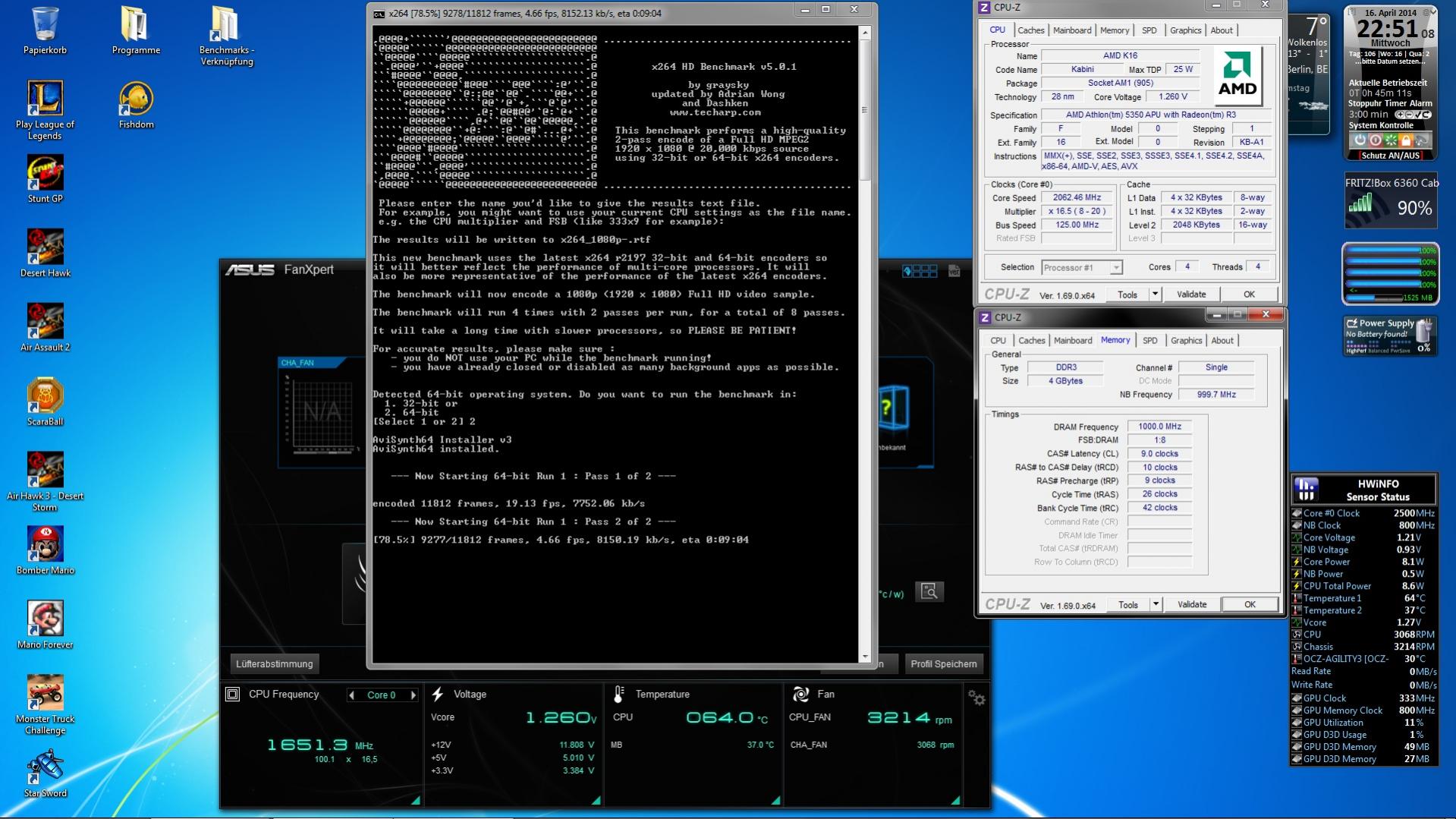This screenshot has width=1456, height=819.
Task: Click Profil Speichern in FanXpert
Action: point(944,664)
